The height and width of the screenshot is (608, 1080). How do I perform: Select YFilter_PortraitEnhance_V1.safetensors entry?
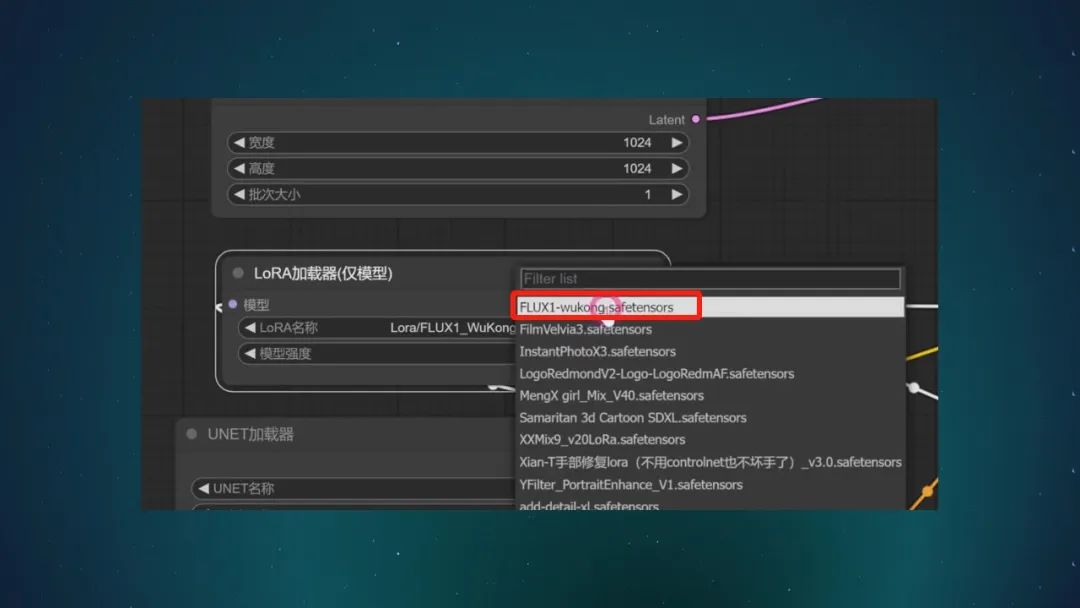631,484
